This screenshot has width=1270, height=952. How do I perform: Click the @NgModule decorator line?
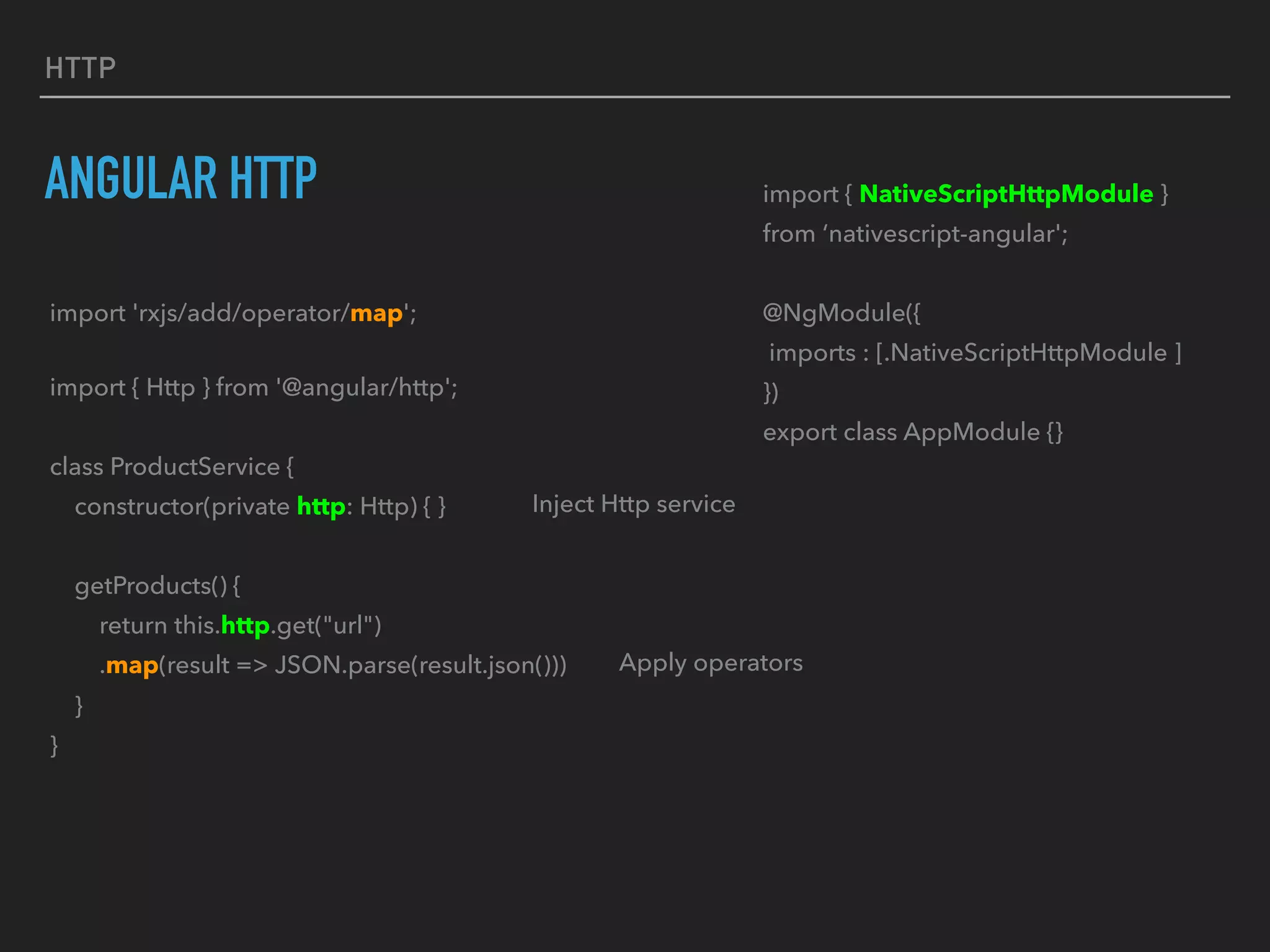pyautogui.click(x=841, y=313)
